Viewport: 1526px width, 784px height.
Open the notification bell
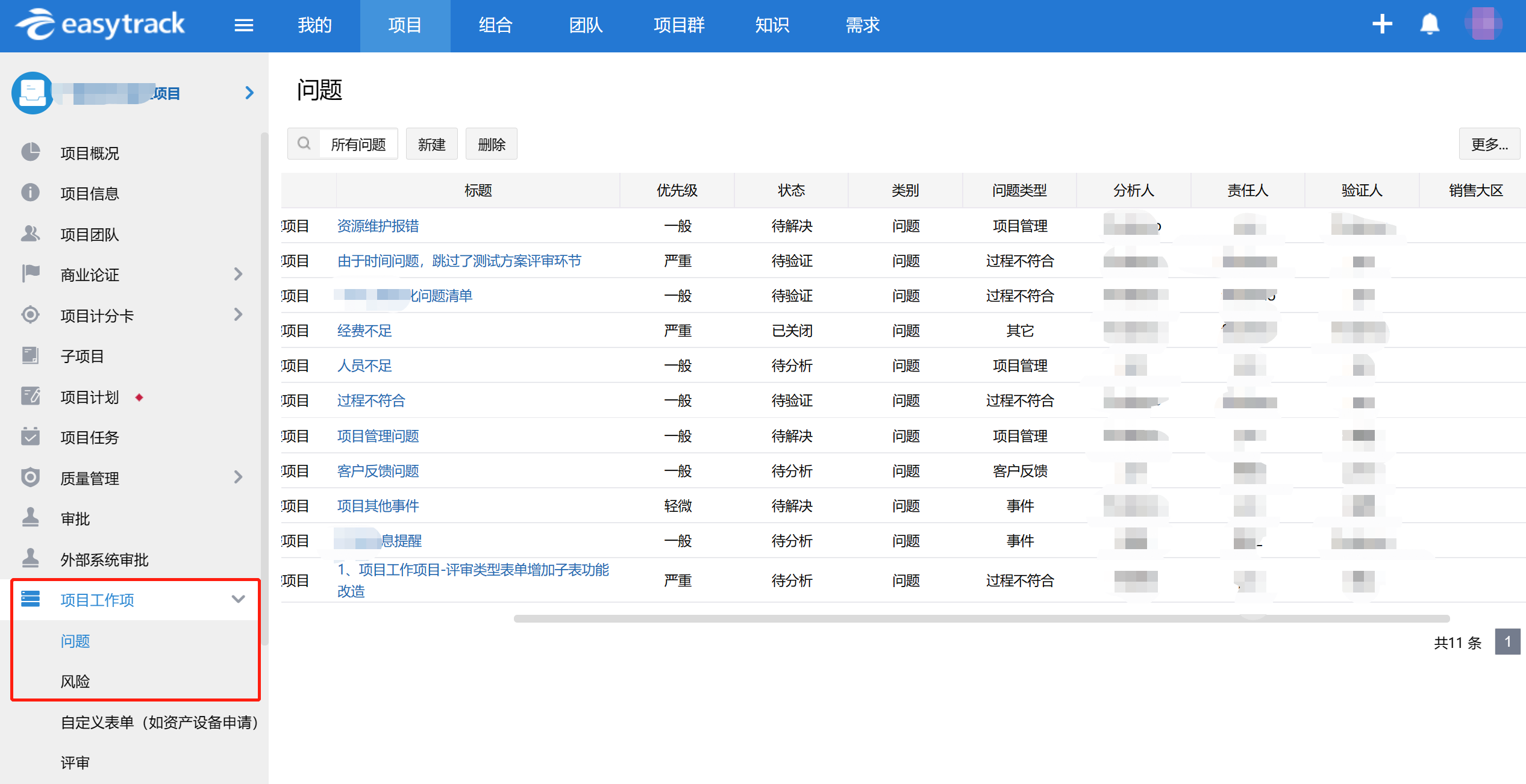(1429, 25)
